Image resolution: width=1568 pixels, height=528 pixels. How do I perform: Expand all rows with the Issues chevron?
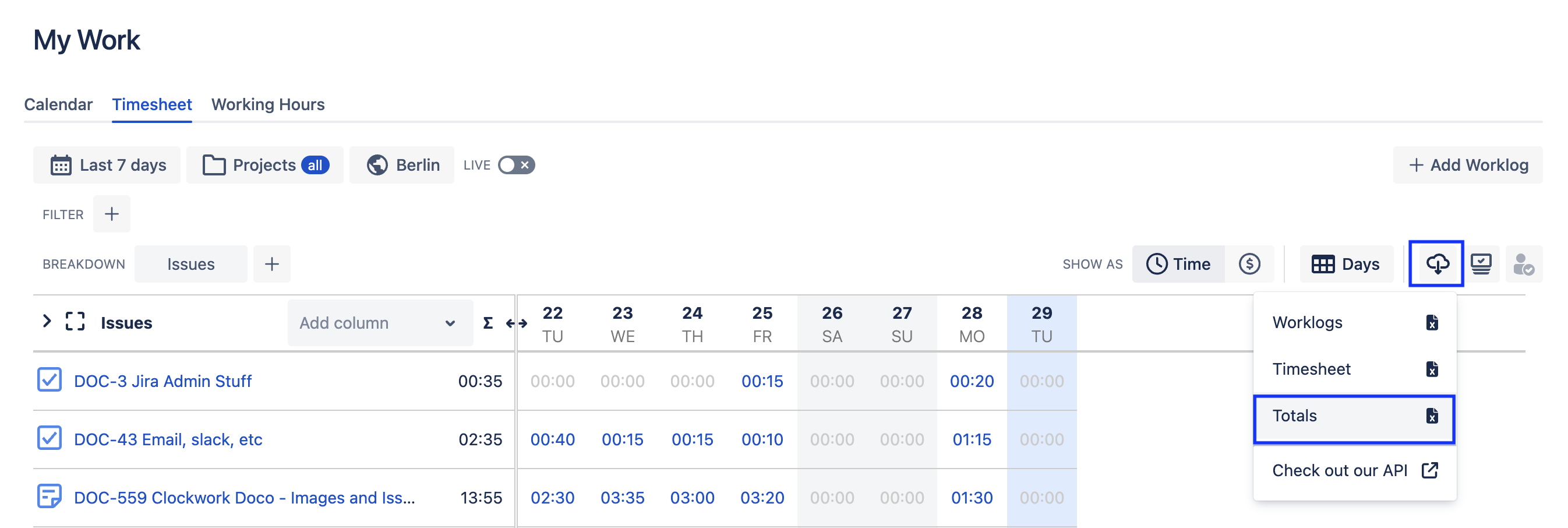[x=46, y=321]
